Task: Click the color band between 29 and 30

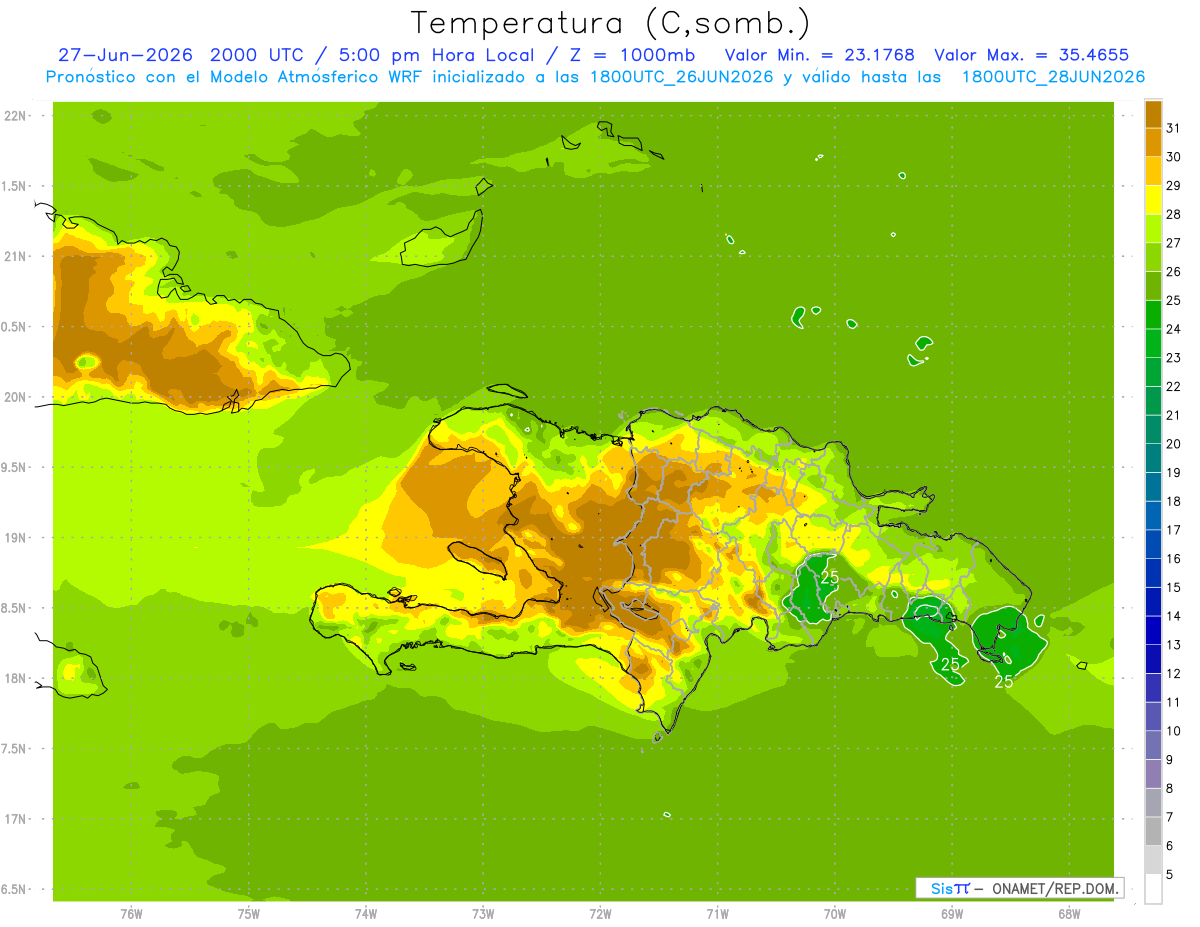Action: (x=1153, y=171)
